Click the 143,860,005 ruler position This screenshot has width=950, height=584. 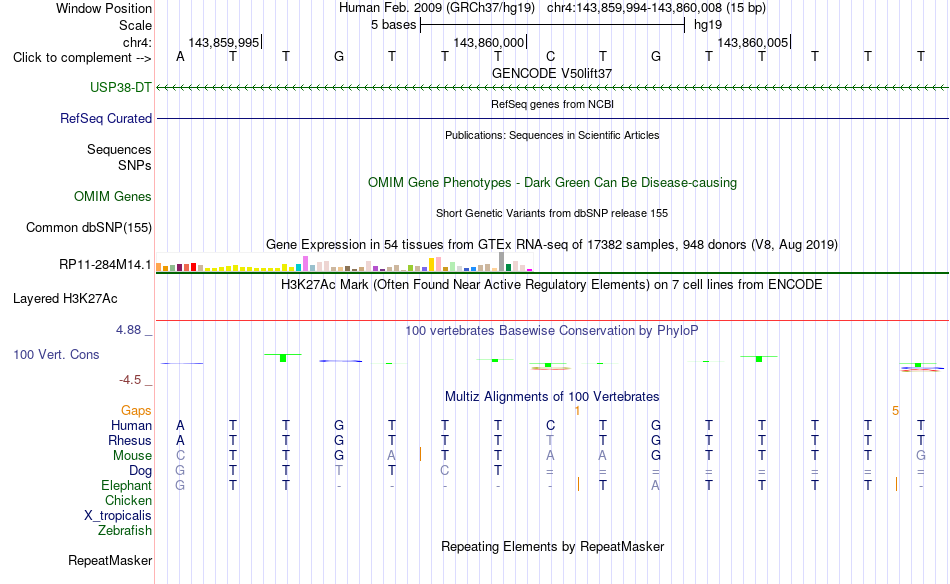pyautogui.click(x=752, y=42)
